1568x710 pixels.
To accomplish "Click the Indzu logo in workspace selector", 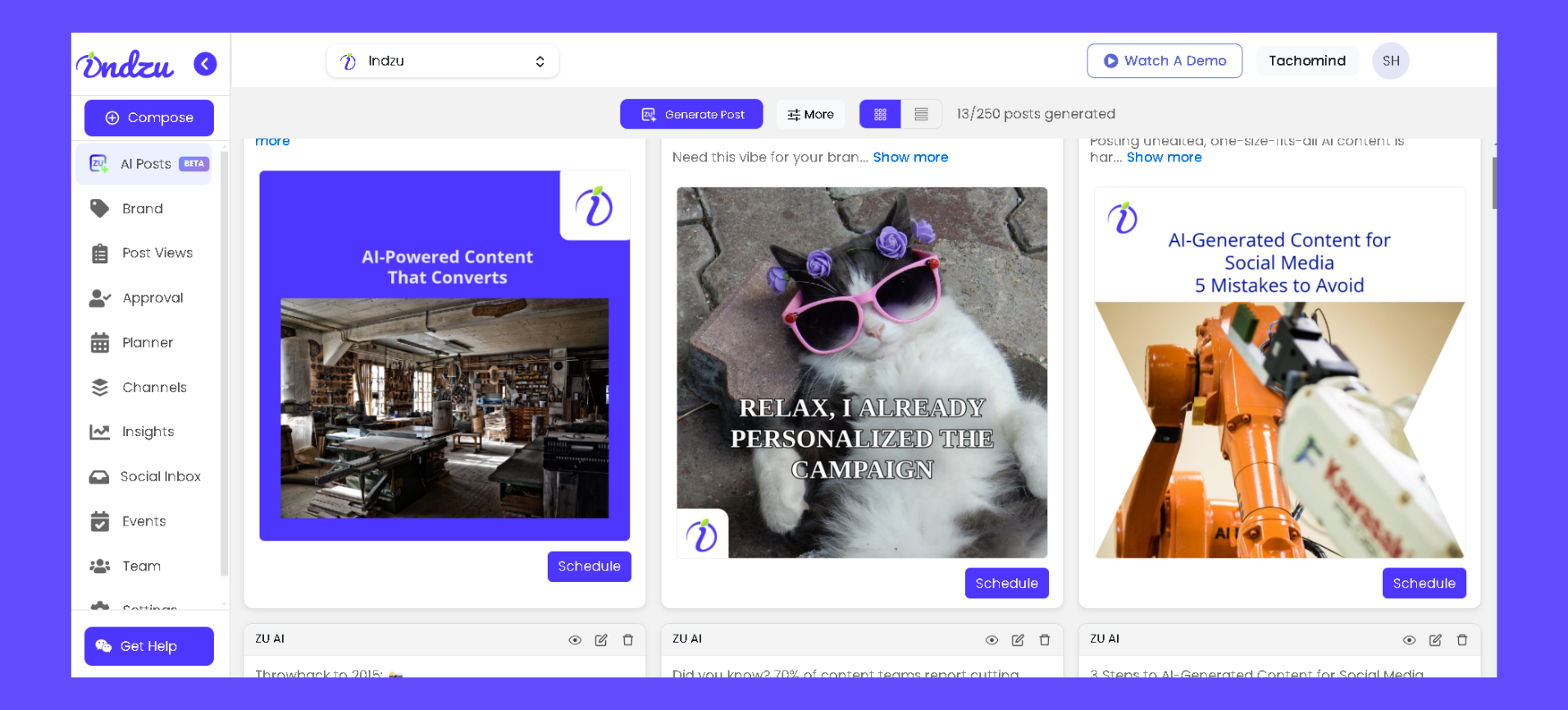I will (x=349, y=61).
